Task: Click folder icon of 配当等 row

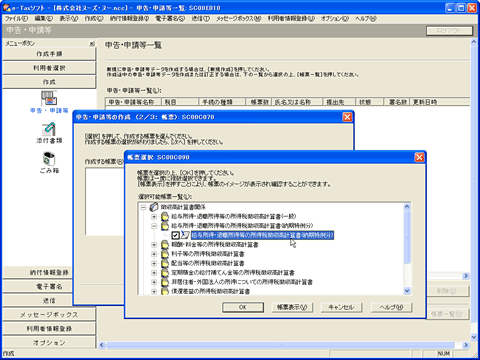Action: (x=165, y=263)
